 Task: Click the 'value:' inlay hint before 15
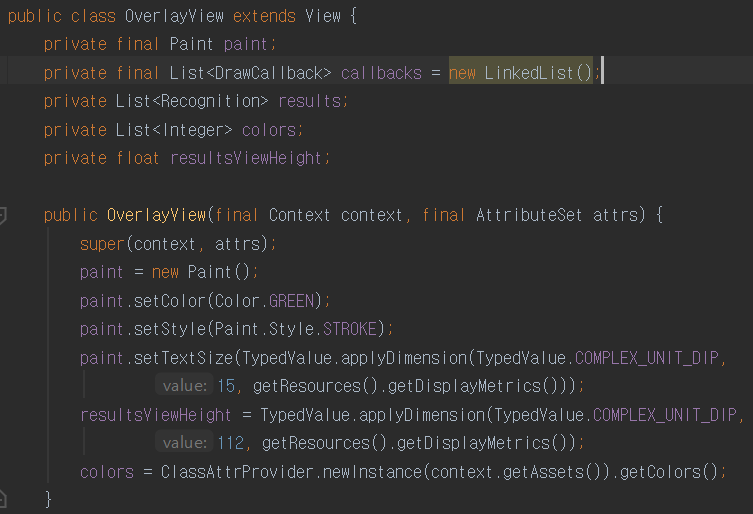click(x=184, y=386)
